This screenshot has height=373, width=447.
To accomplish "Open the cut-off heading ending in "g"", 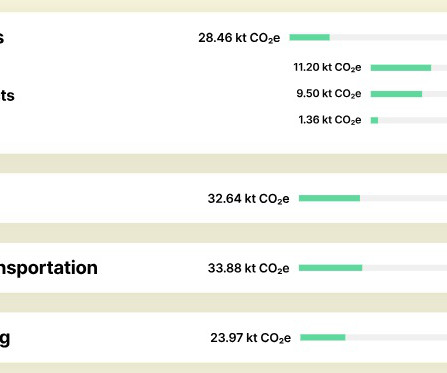I will pyautogui.click(x=5, y=339).
